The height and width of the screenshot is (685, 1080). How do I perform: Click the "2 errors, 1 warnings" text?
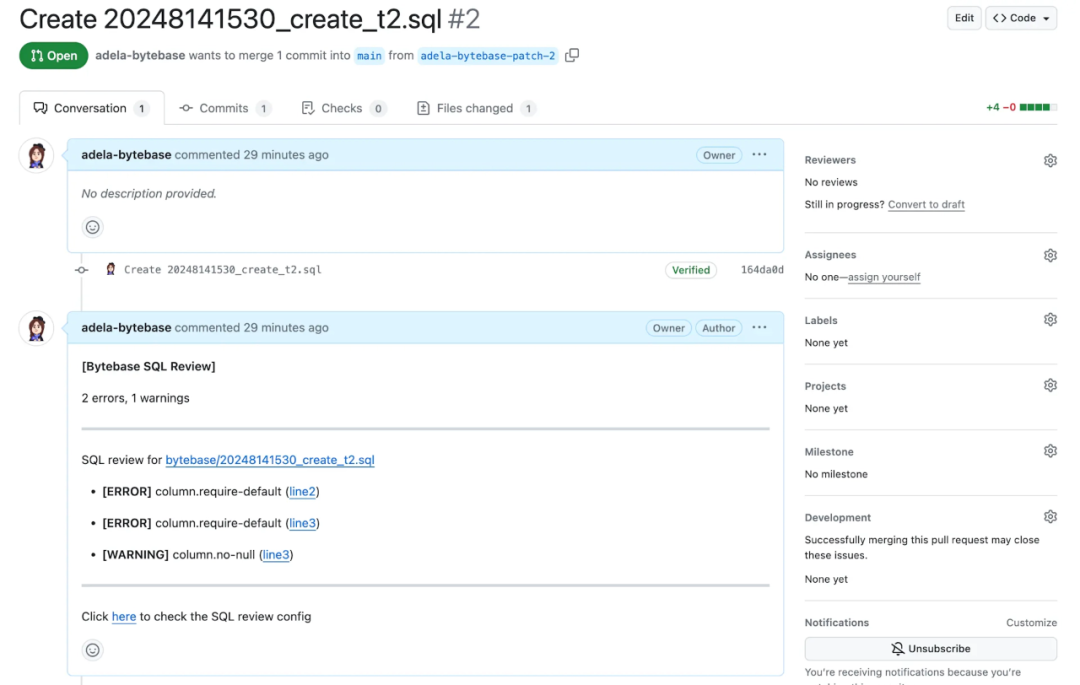click(136, 398)
